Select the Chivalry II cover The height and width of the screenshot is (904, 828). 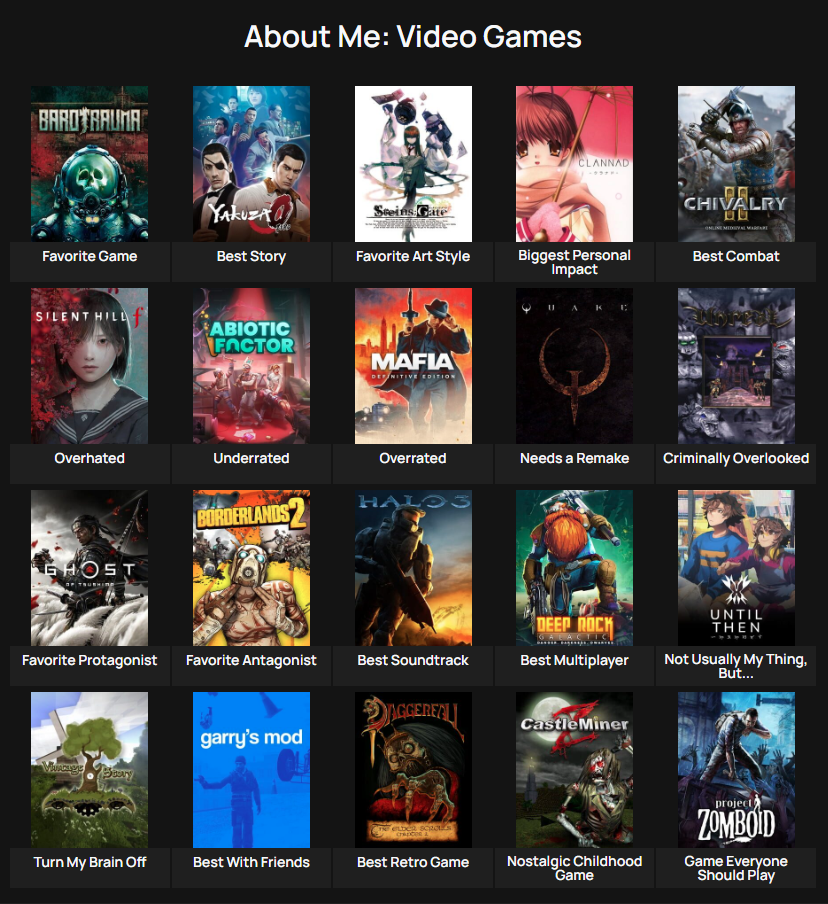pyautogui.click(x=736, y=164)
